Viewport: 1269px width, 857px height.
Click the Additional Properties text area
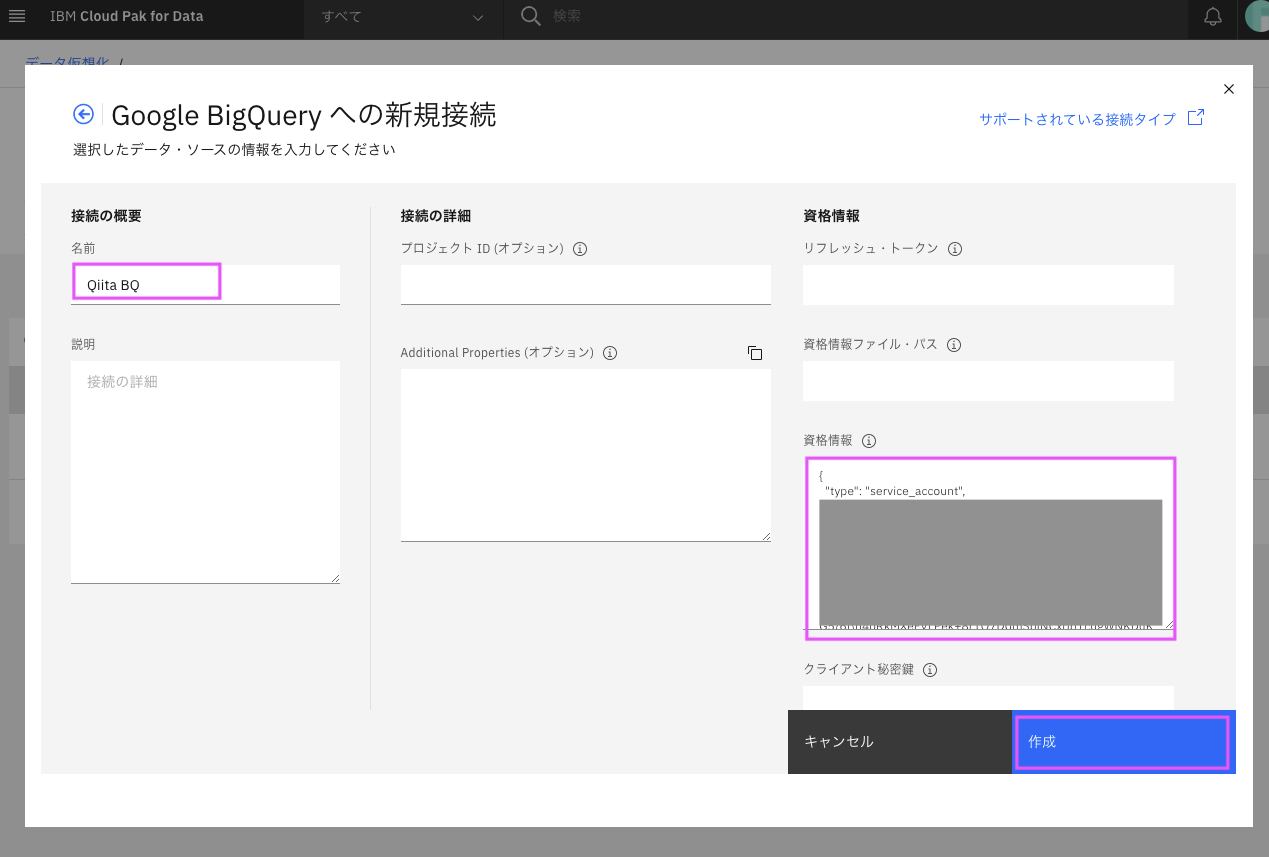pos(585,455)
